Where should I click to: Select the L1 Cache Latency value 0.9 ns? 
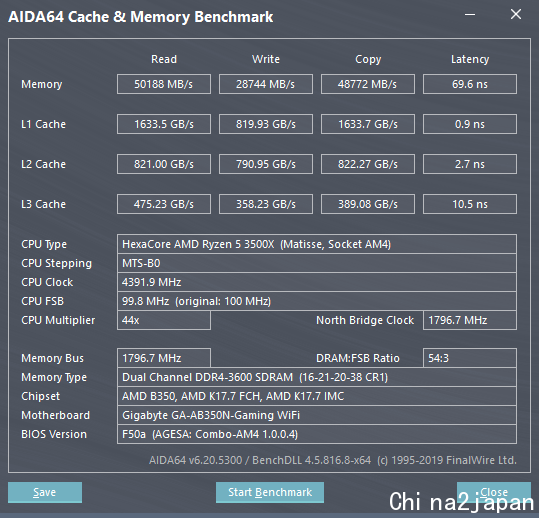[470, 124]
